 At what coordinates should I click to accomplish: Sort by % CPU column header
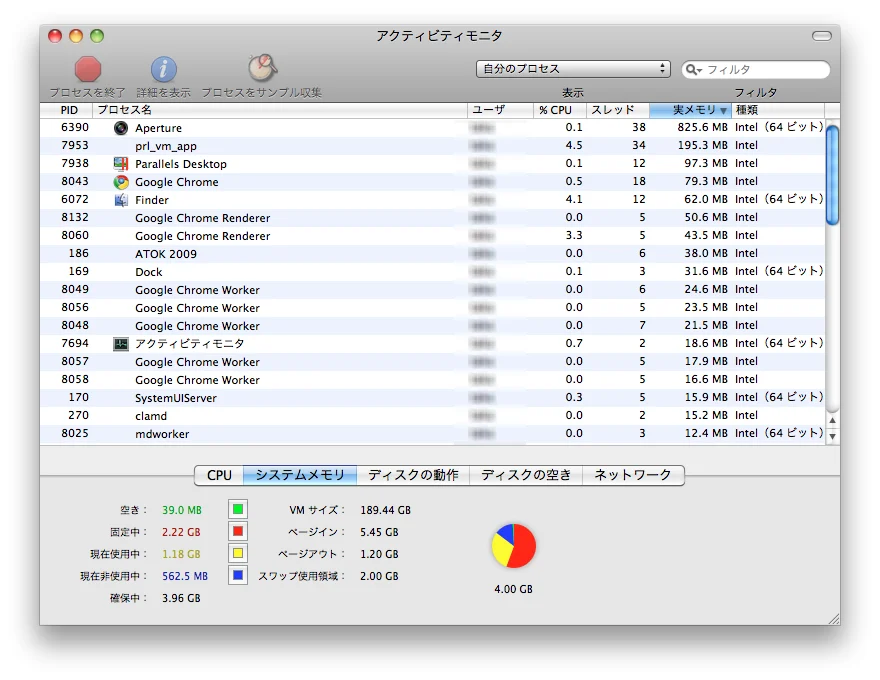560,110
